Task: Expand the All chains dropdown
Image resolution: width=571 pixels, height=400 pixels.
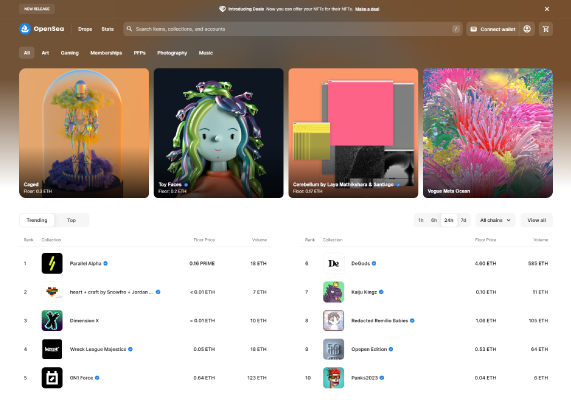Action: point(495,220)
